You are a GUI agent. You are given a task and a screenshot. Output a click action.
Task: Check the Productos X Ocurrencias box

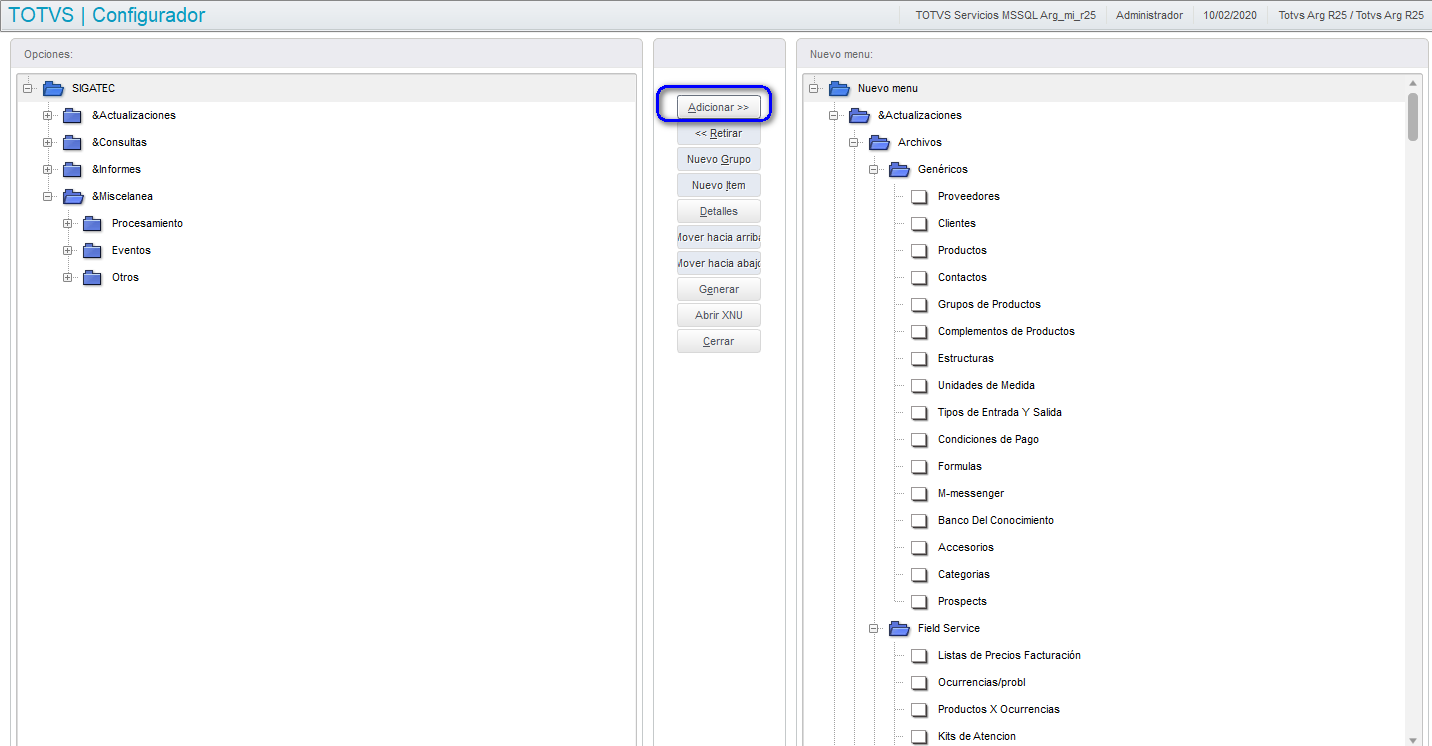click(x=919, y=710)
